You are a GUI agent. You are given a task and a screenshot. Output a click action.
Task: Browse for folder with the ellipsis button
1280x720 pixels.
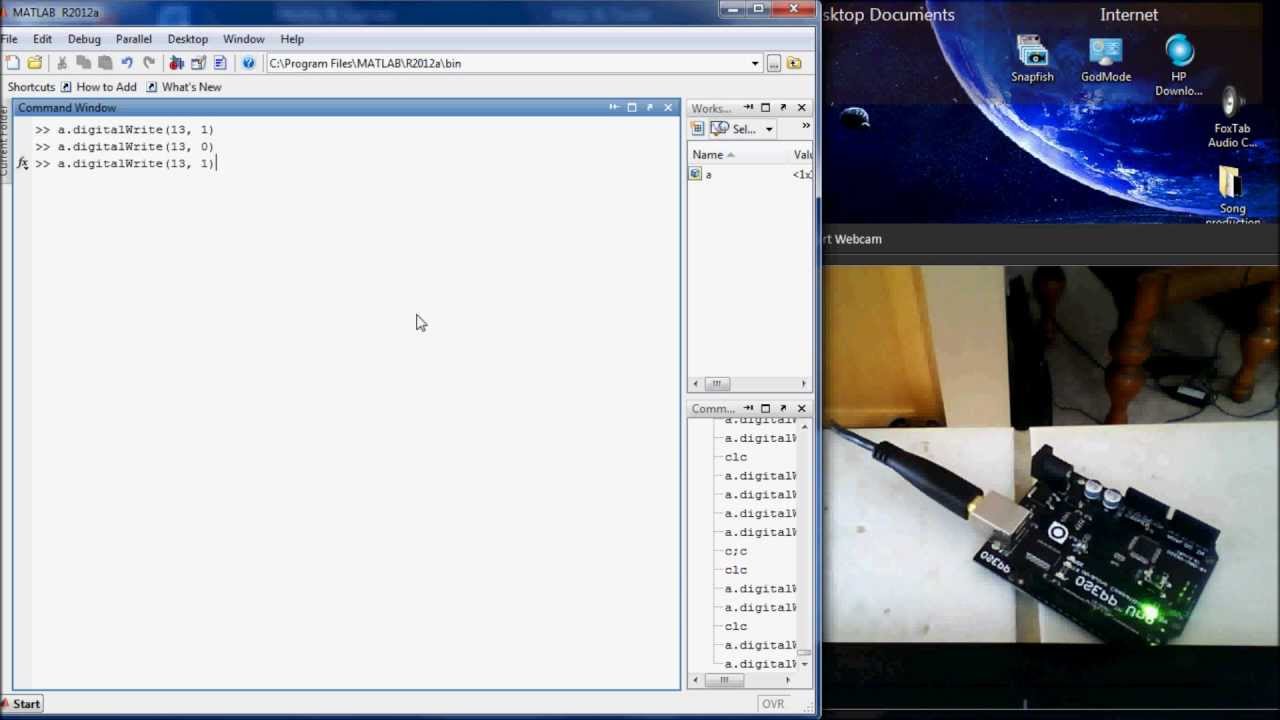point(774,63)
